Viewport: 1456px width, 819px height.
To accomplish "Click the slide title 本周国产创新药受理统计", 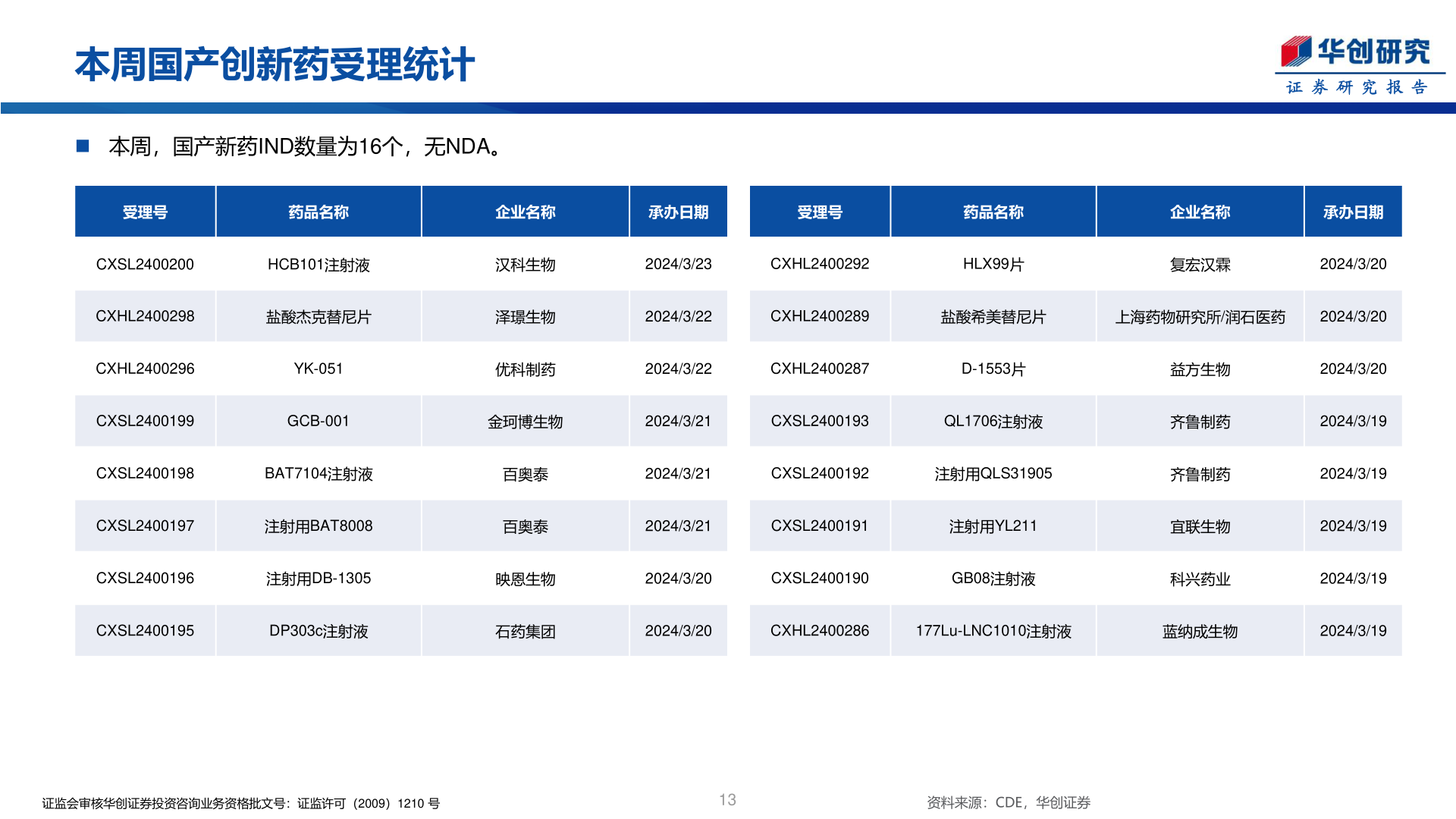I will (275, 64).
